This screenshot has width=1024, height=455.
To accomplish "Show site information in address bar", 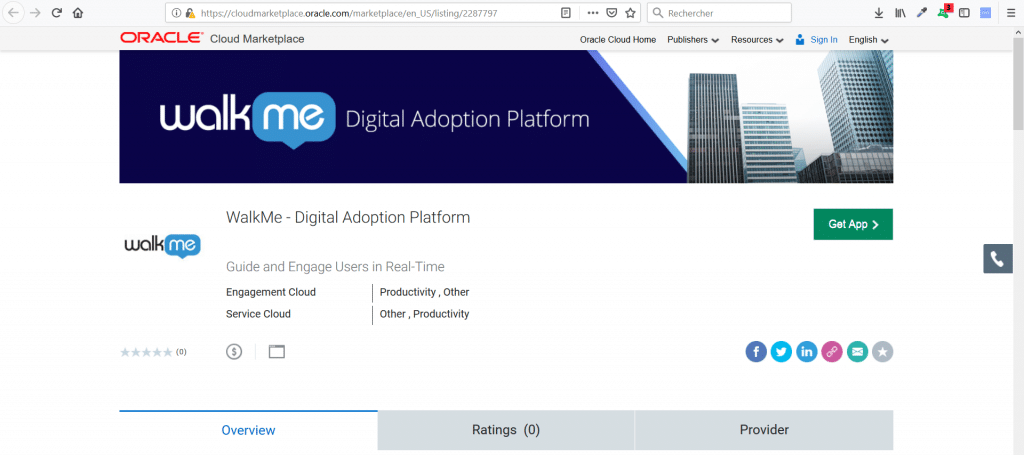I will (176, 12).
